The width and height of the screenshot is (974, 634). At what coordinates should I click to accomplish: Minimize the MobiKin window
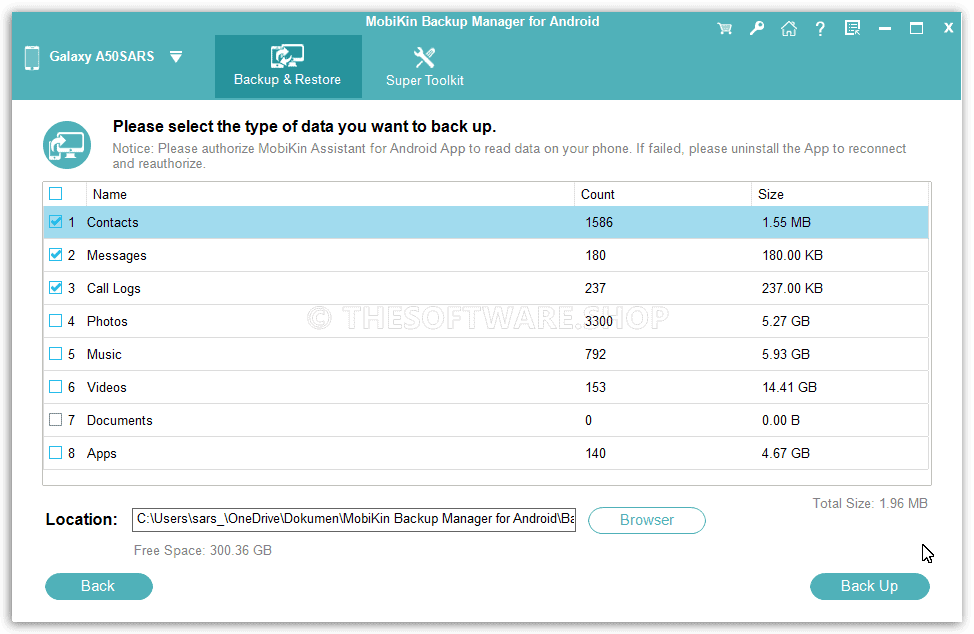pos(885,29)
